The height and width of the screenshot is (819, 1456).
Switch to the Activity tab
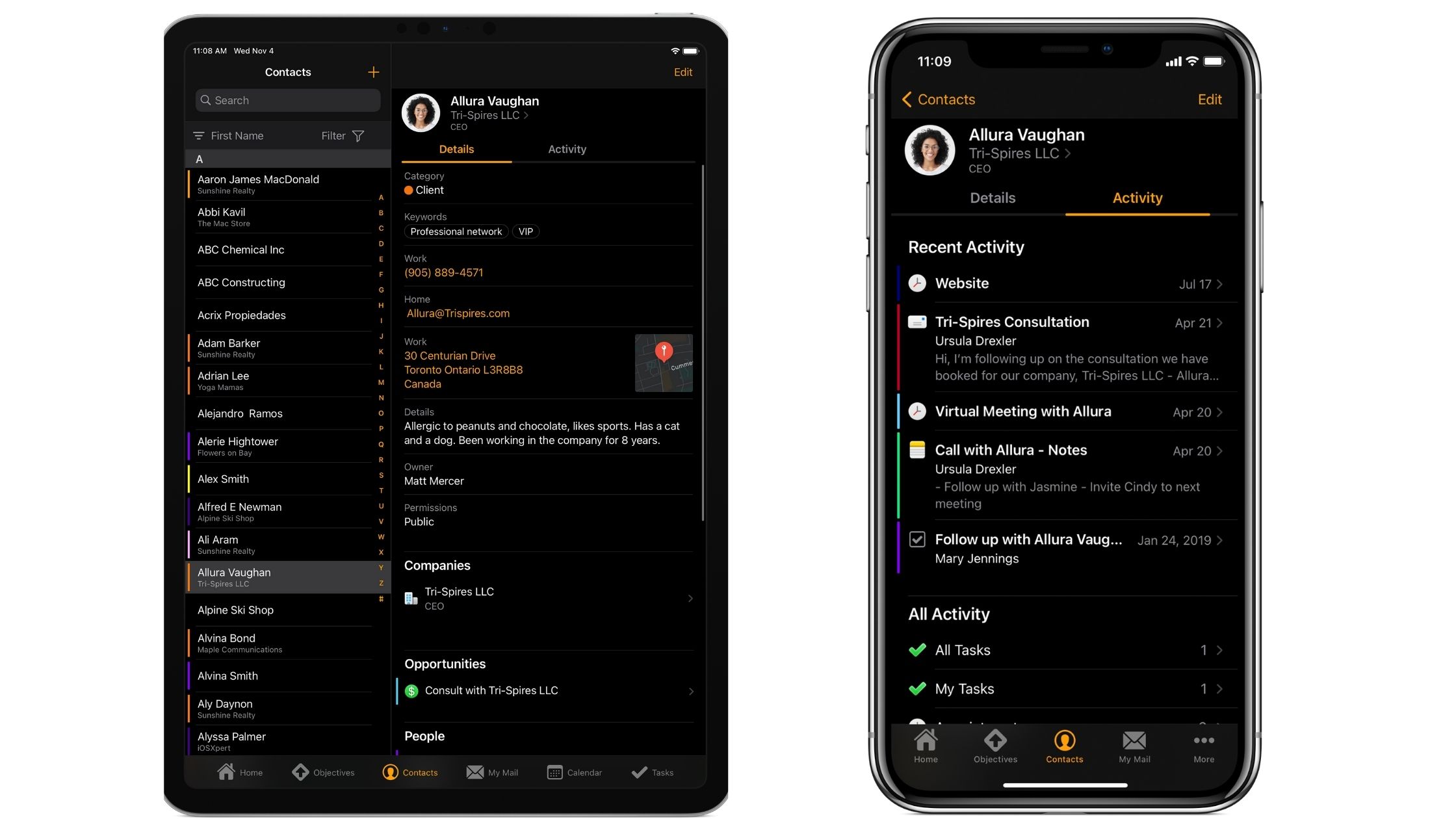point(567,148)
